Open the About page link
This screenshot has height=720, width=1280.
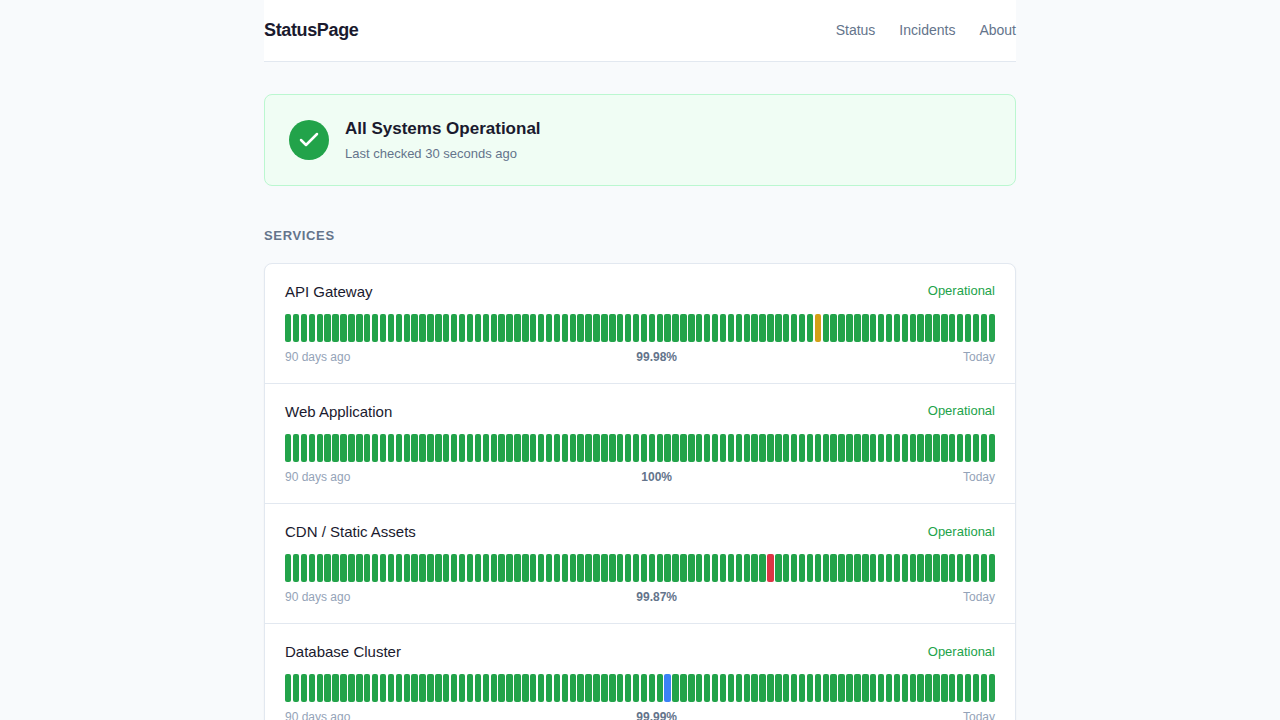pos(997,30)
